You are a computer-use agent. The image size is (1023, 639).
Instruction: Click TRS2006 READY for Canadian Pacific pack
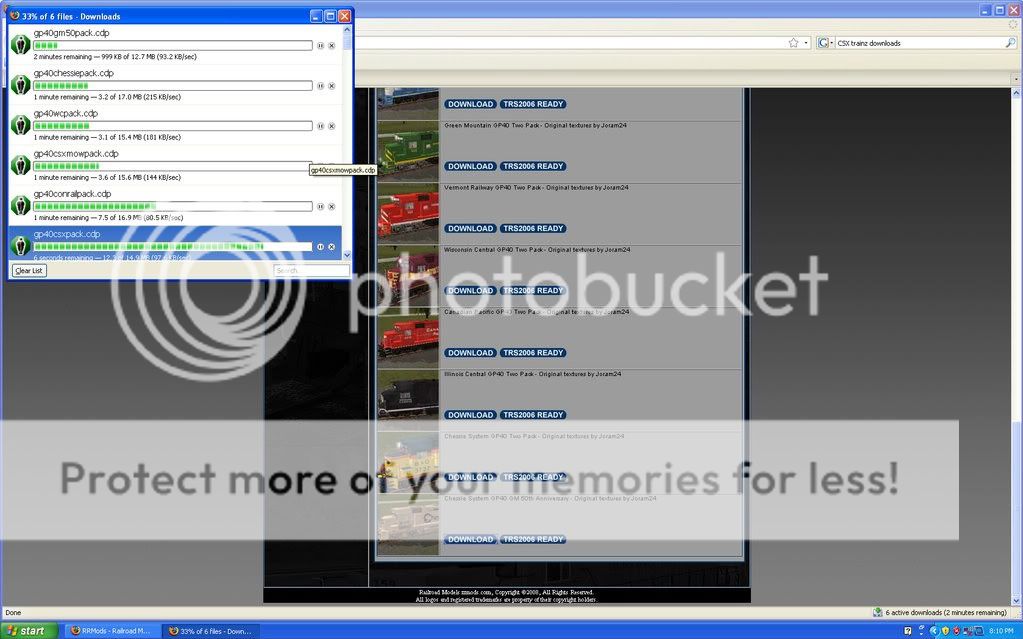(533, 352)
